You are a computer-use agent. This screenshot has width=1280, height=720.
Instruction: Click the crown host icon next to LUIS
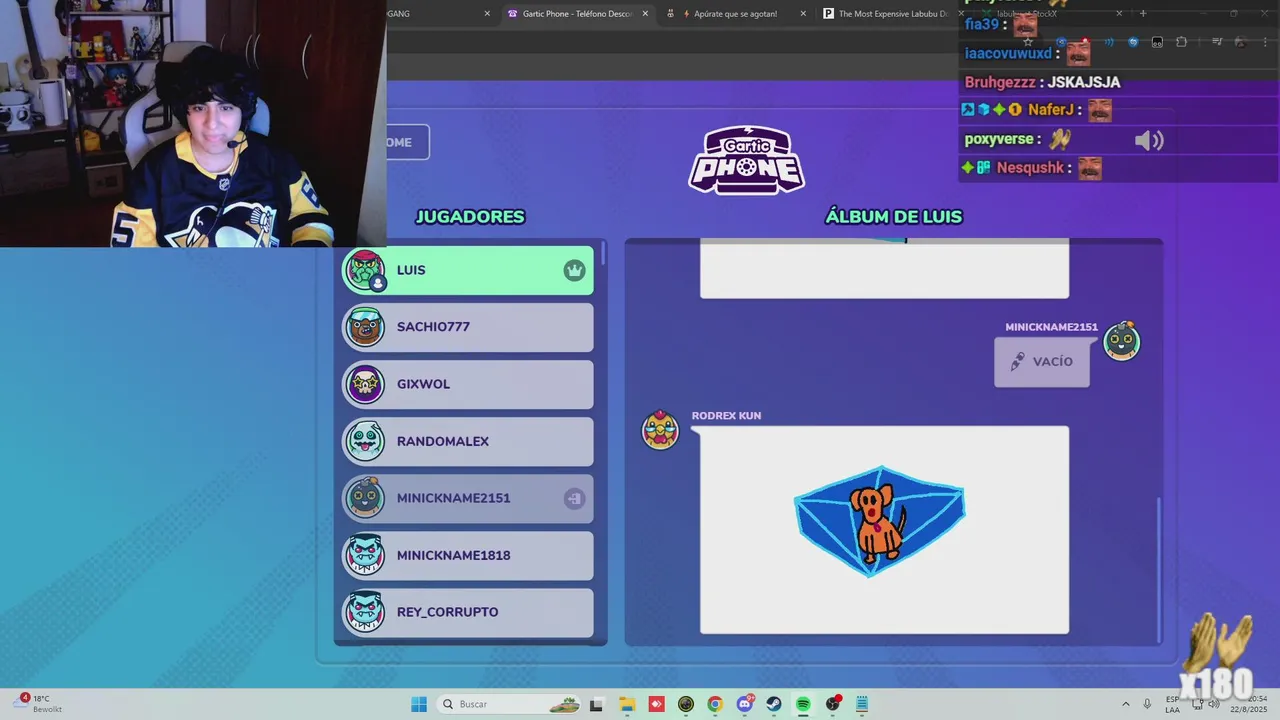(x=574, y=270)
